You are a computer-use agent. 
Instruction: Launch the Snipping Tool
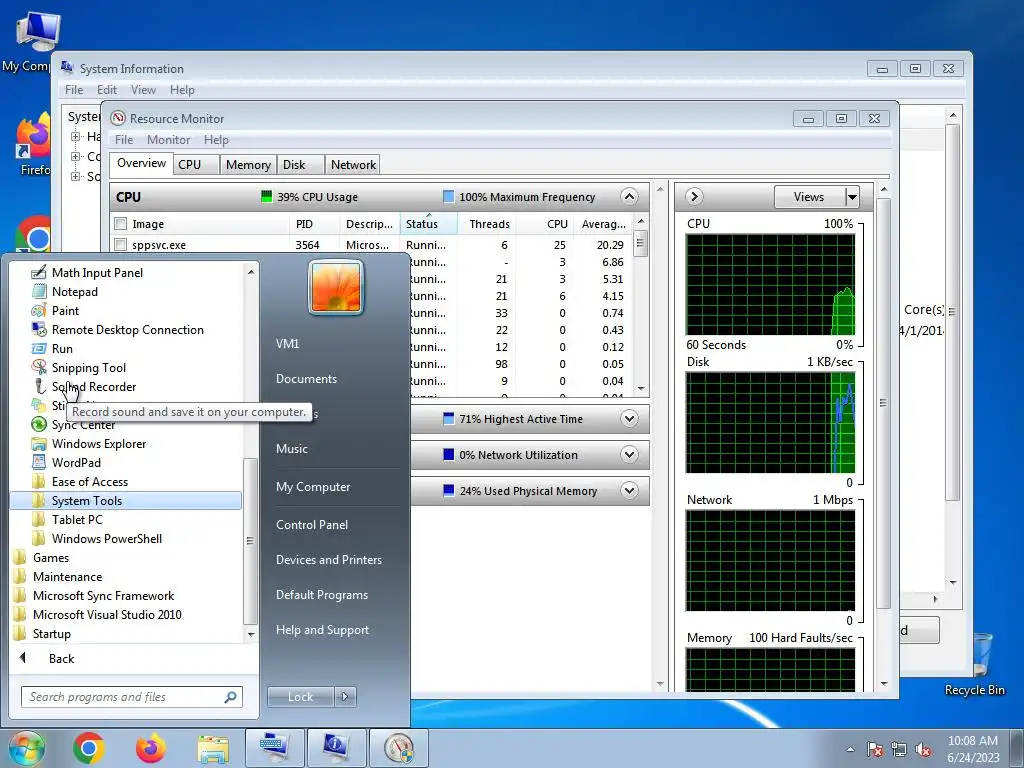[x=88, y=367]
